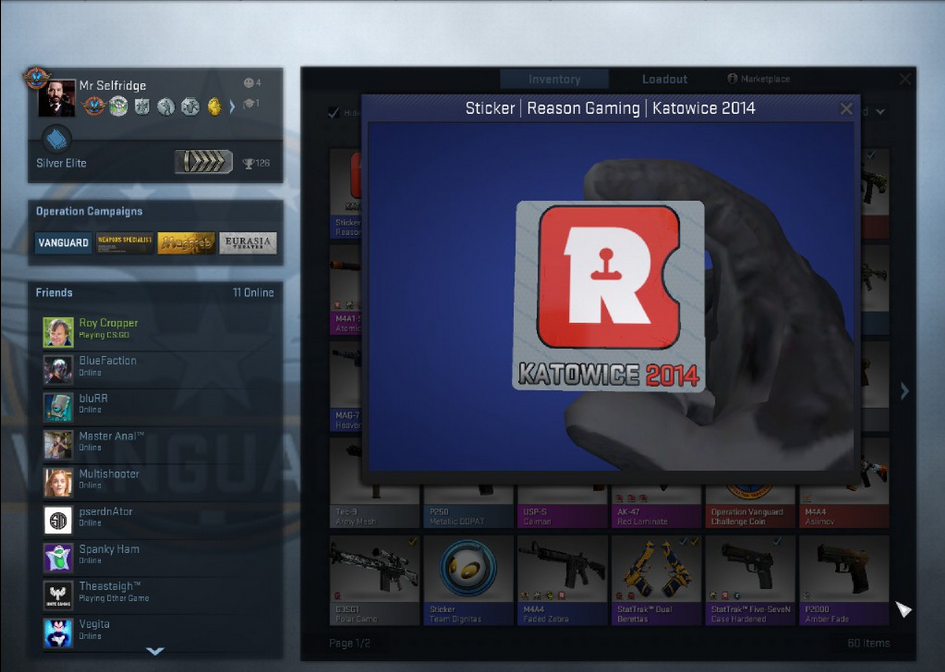Select the StatTrak Dual Berettas item
Viewport: 945px width, 672px height.
coord(656,580)
